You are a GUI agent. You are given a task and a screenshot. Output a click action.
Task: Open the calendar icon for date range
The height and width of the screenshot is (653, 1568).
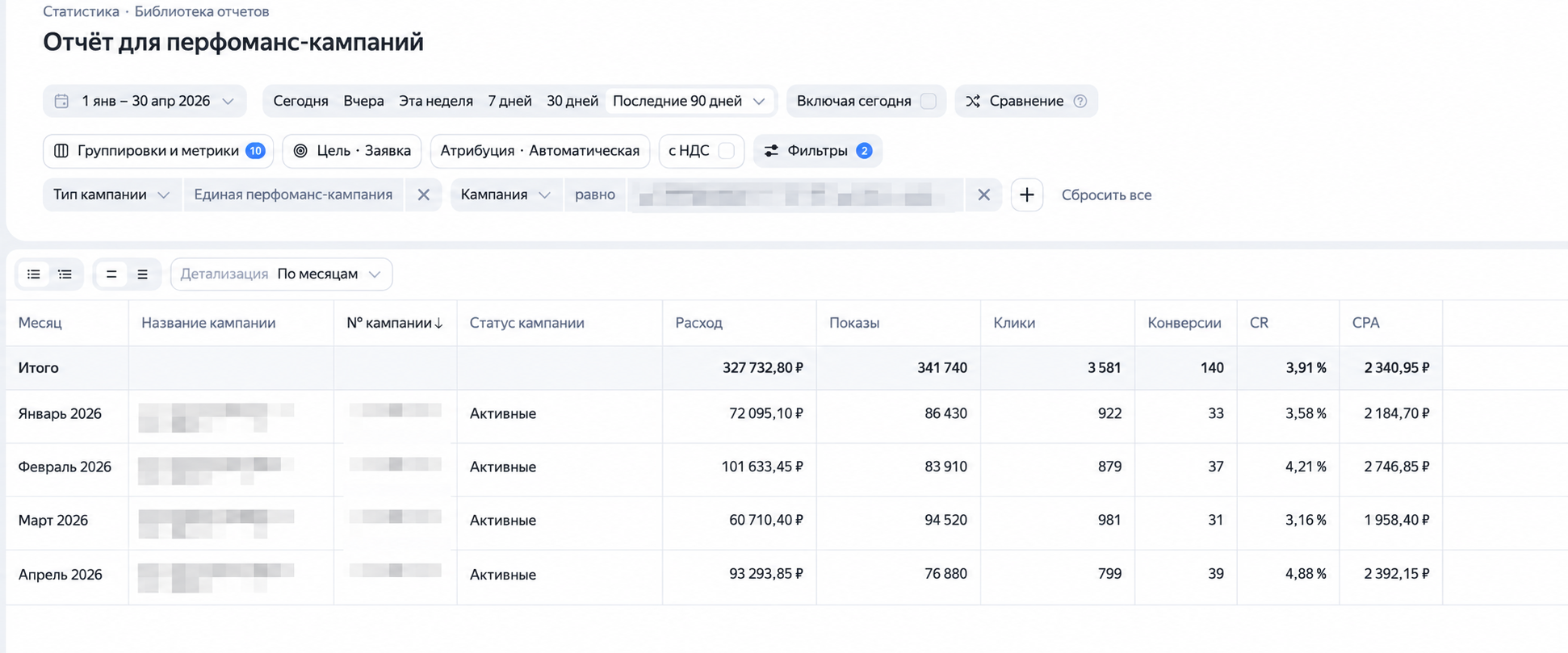click(x=61, y=101)
